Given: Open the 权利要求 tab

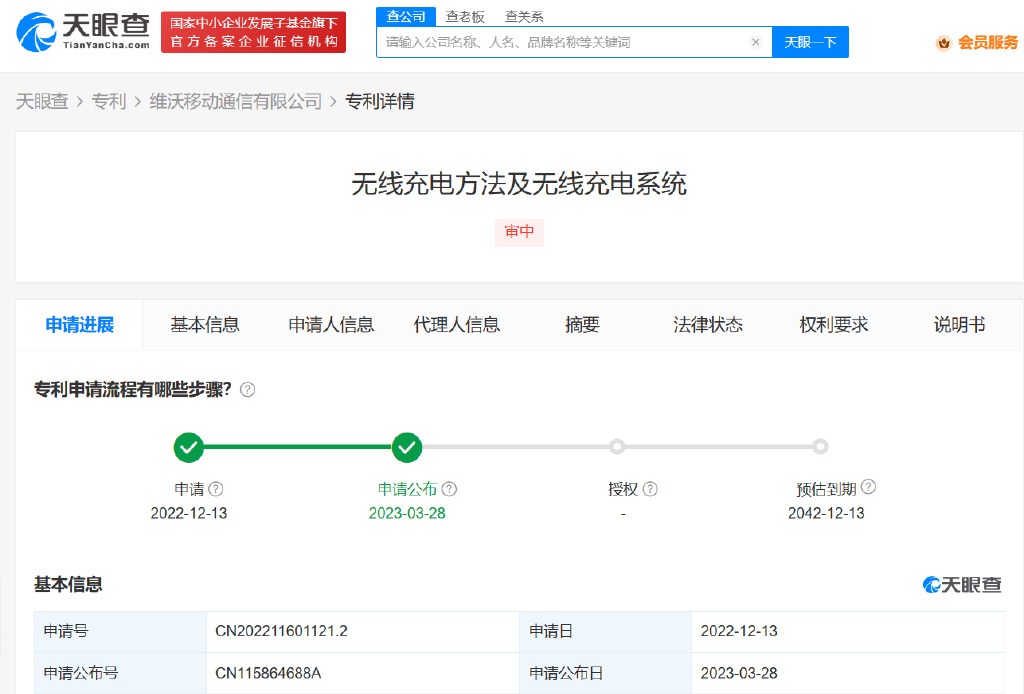Looking at the screenshot, I should 835,325.
